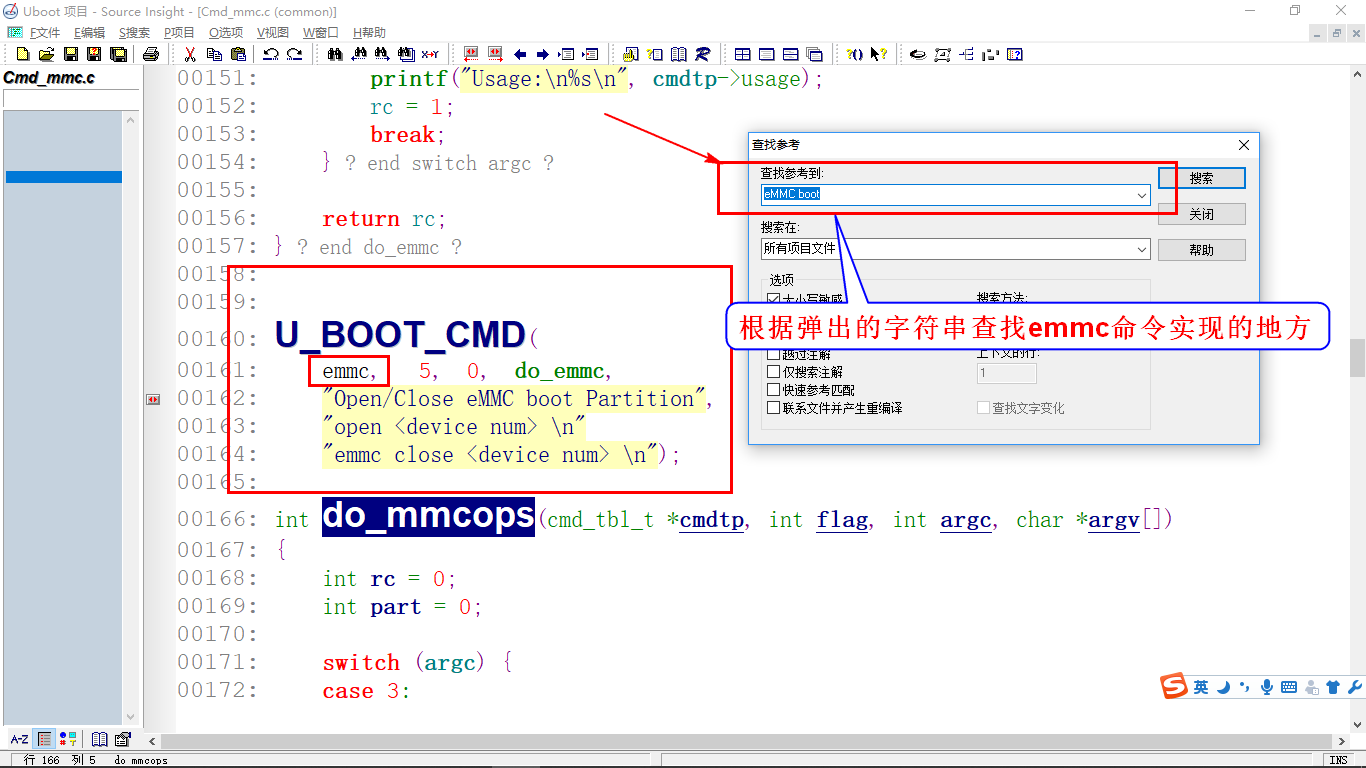
Task: Click the do_emmc identifier on line 161
Action: click(x=559, y=372)
